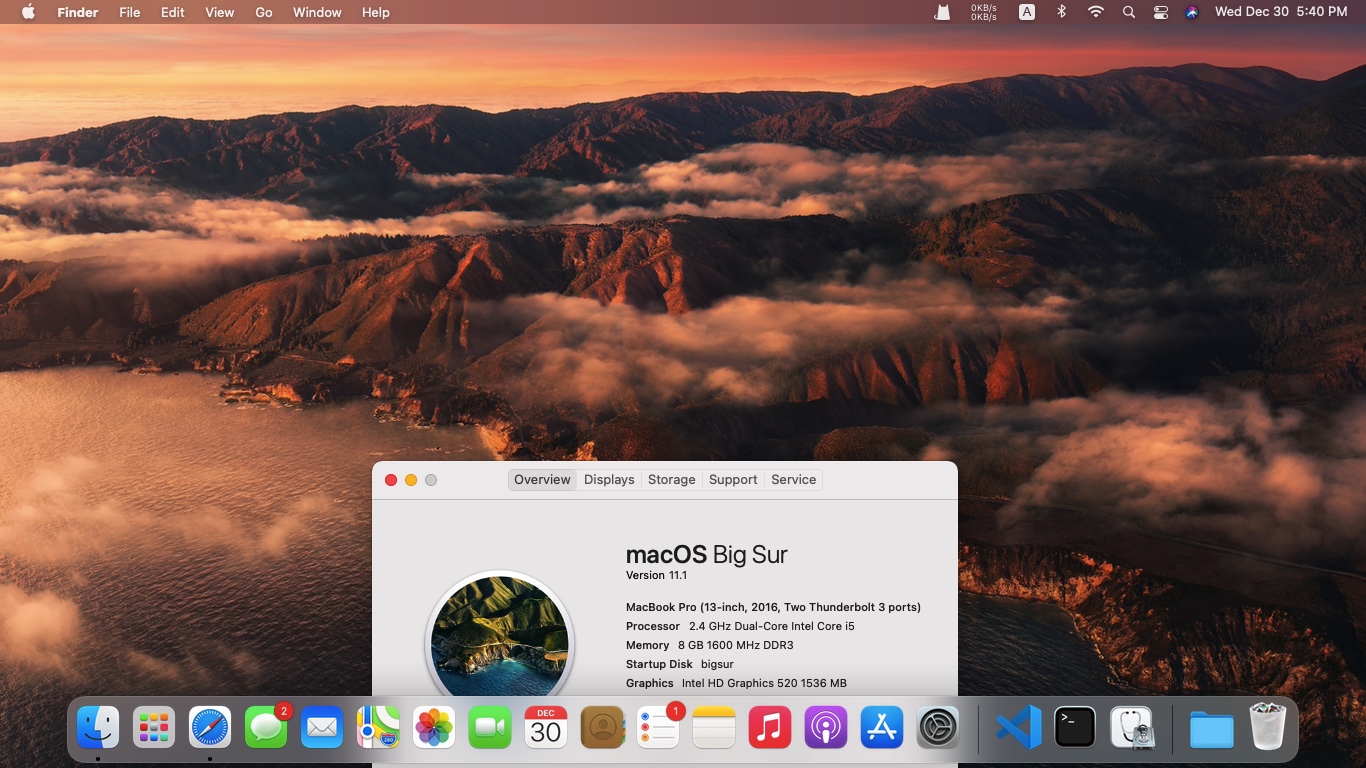Switch to the Support tab

(733, 480)
